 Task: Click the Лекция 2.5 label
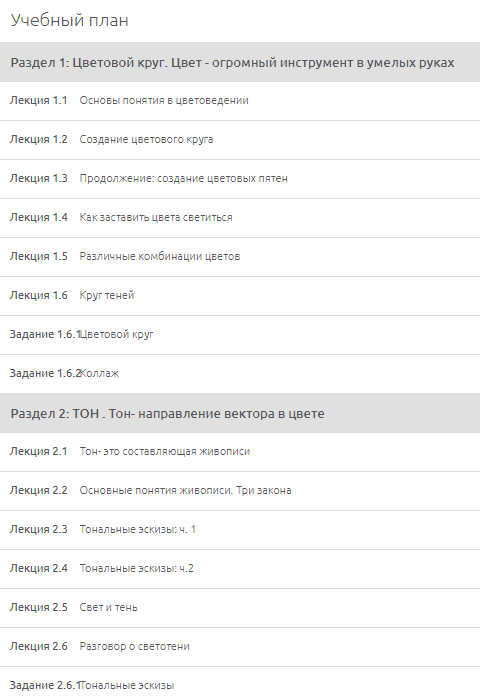click(39, 608)
